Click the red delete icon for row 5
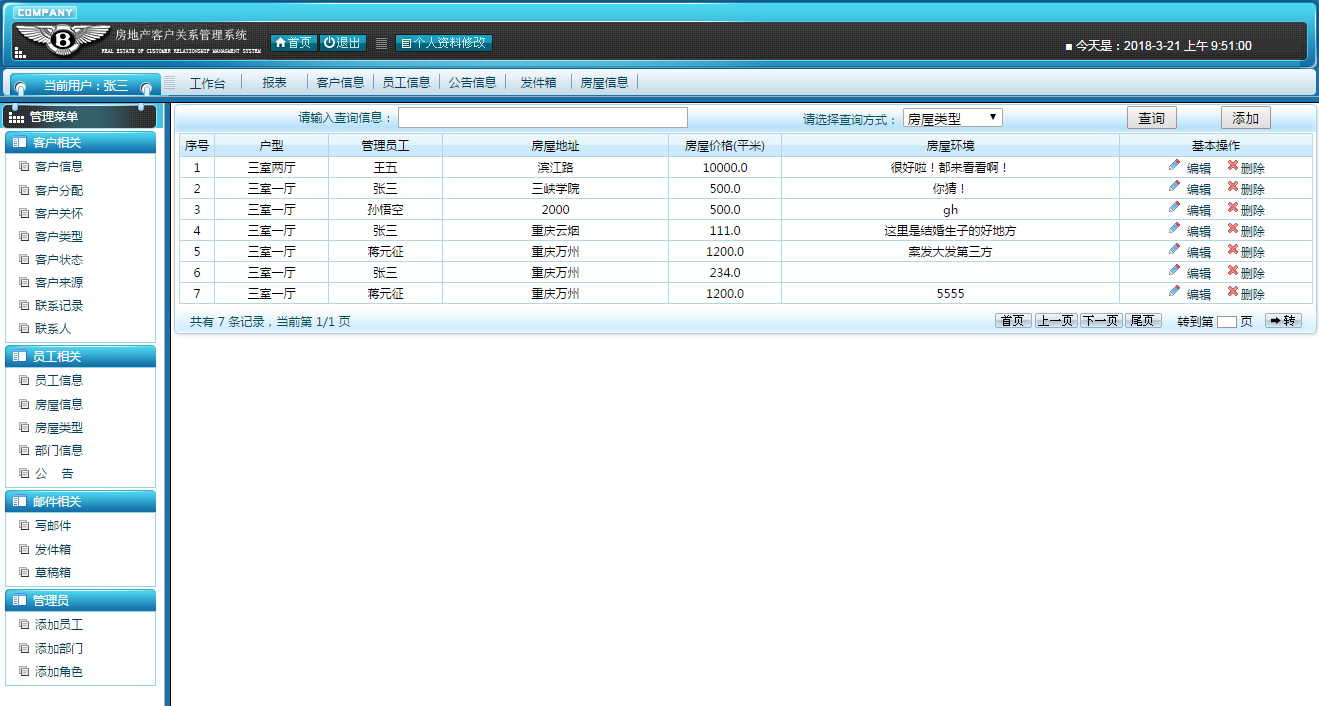Screen dimensions: 1319x706 tap(1233, 250)
